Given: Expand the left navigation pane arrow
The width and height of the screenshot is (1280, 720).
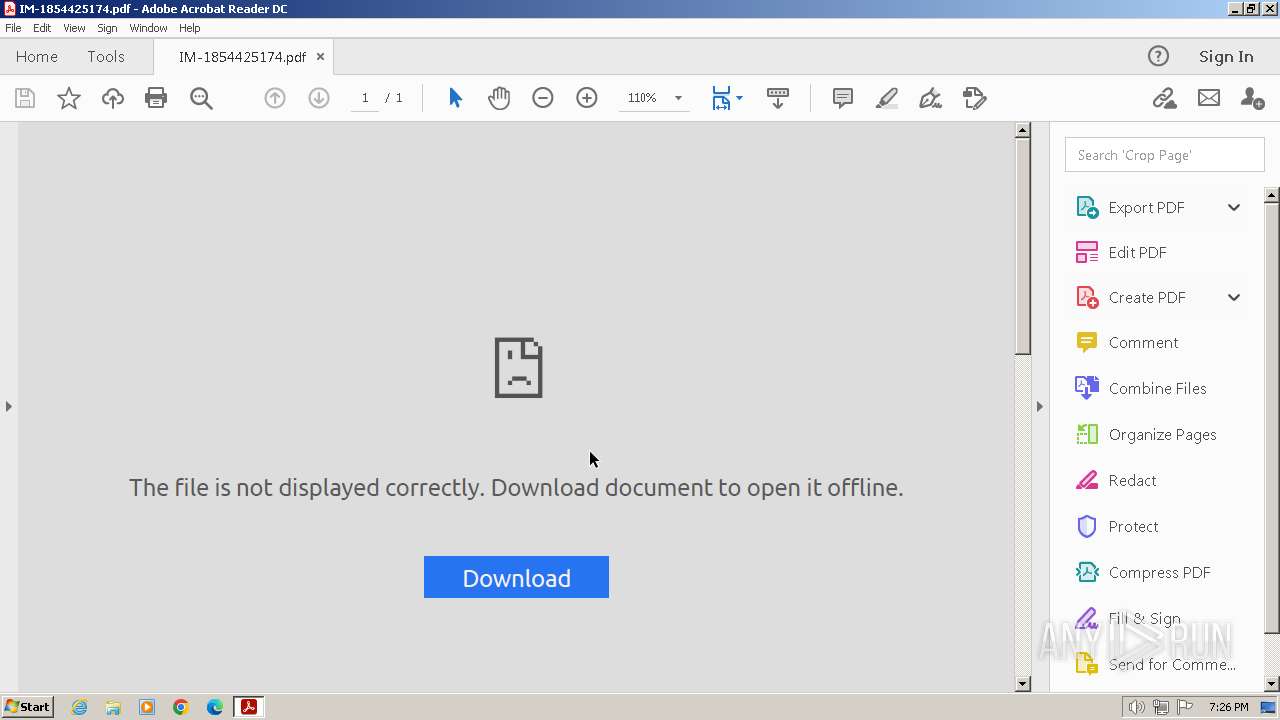Looking at the screenshot, I should (x=9, y=406).
